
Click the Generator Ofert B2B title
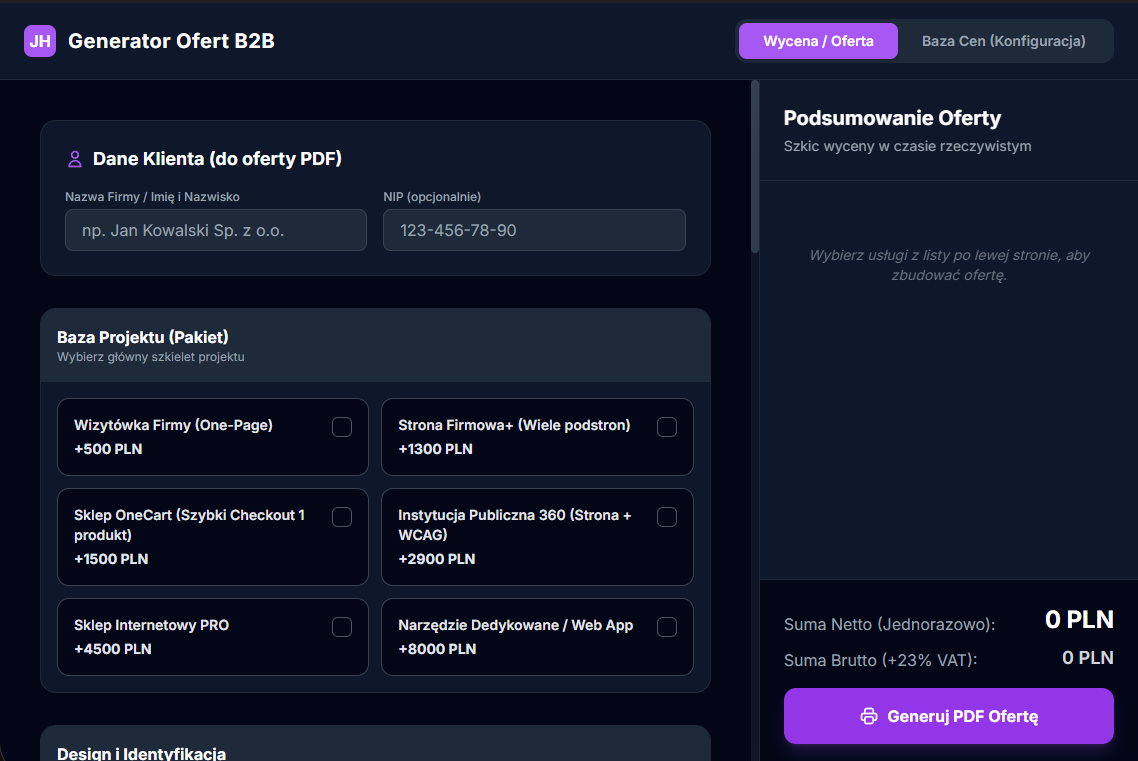pos(171,41)
